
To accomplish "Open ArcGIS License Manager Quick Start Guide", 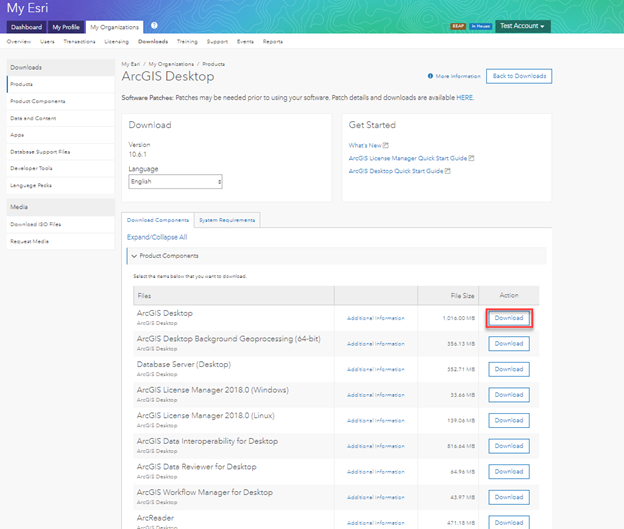I will [x=408, y=158].
